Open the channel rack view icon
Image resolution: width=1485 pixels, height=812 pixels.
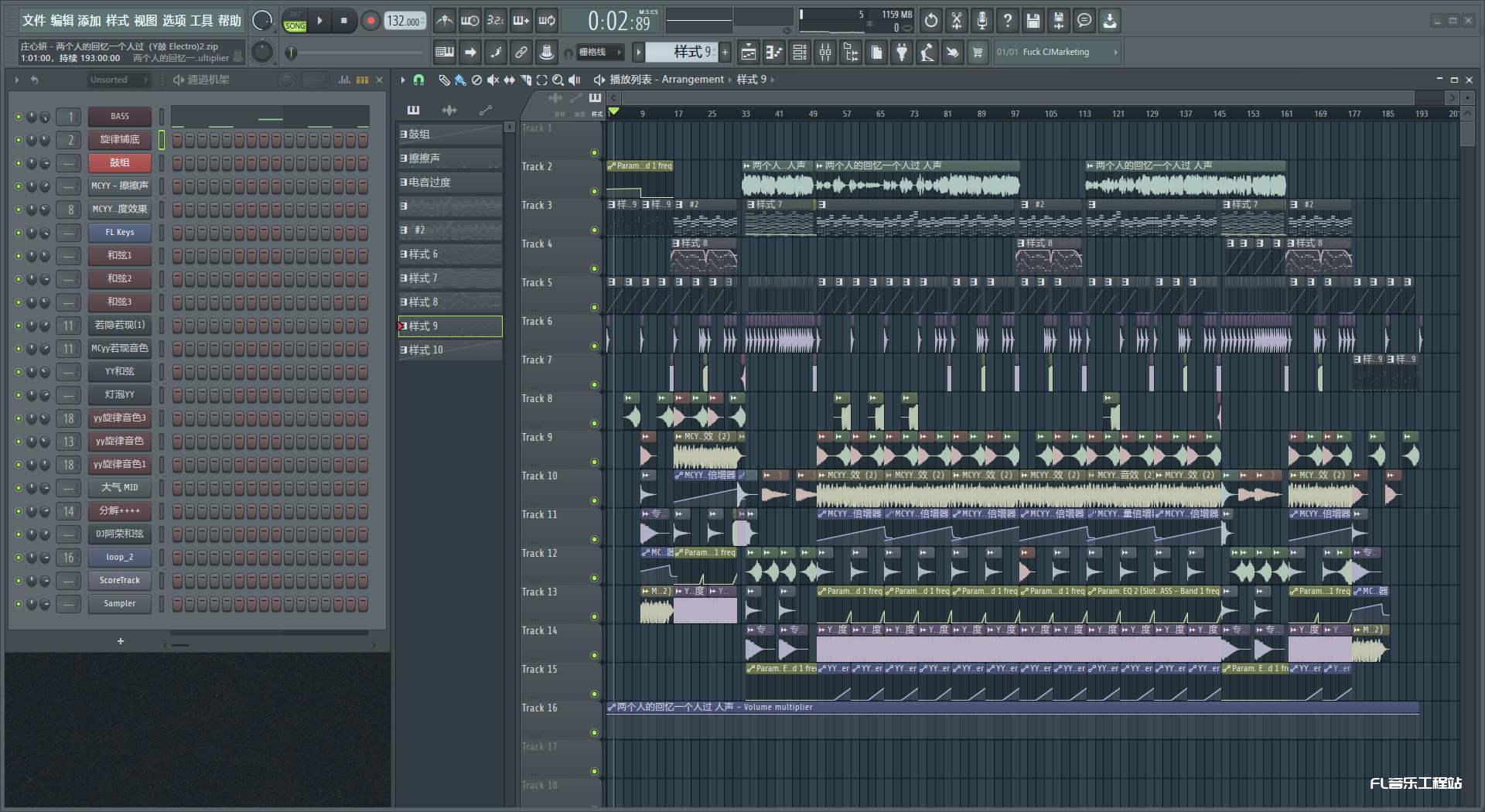800,53
